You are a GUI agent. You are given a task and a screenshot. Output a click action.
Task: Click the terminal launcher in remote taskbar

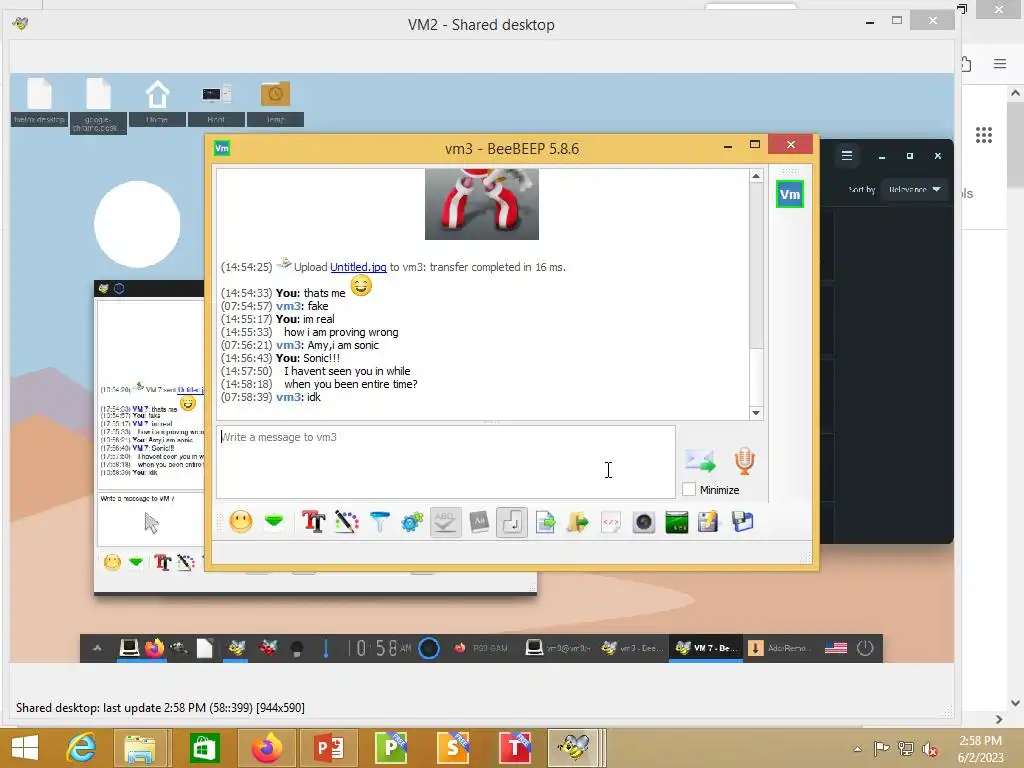tap(129, 648)
